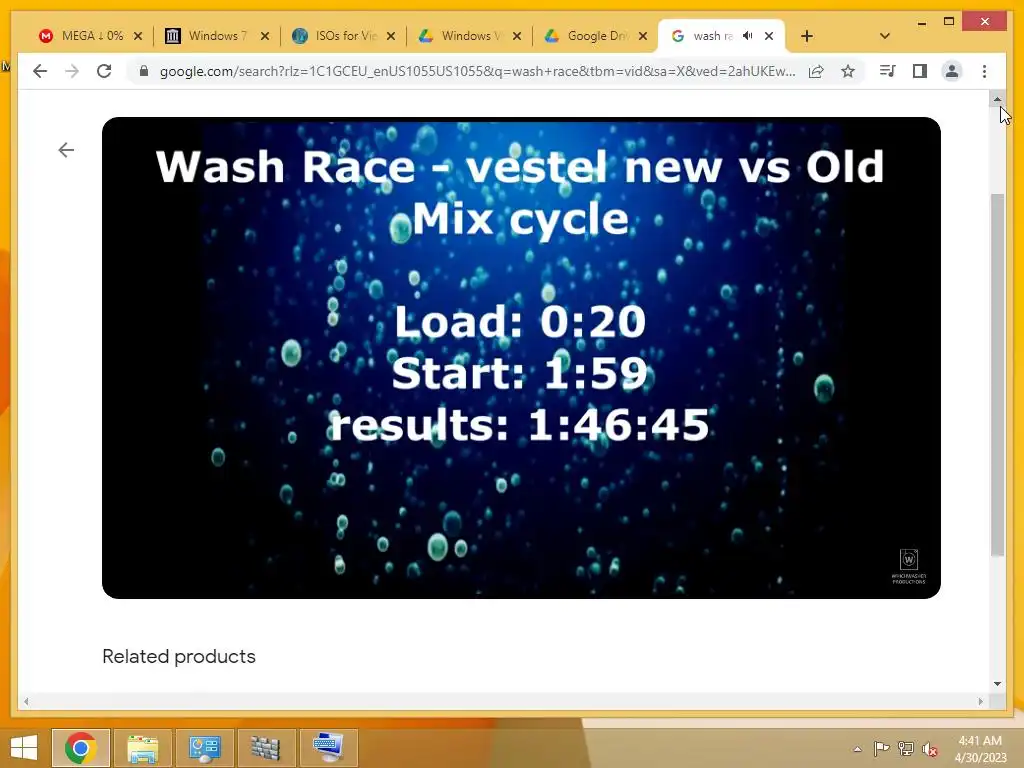
Task: Click the horizontal scrollbar right arrow
Action: tap(980, 701)
